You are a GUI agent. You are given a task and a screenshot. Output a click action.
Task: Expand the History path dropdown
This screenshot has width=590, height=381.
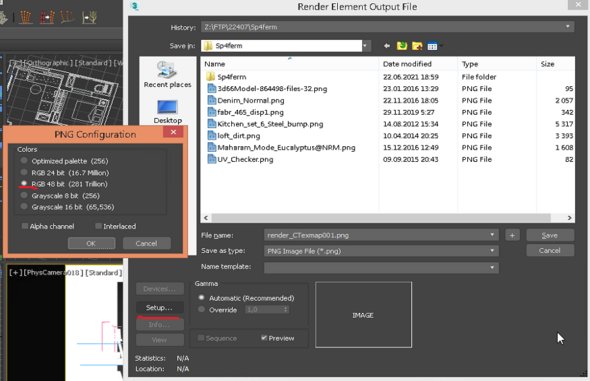567,26
